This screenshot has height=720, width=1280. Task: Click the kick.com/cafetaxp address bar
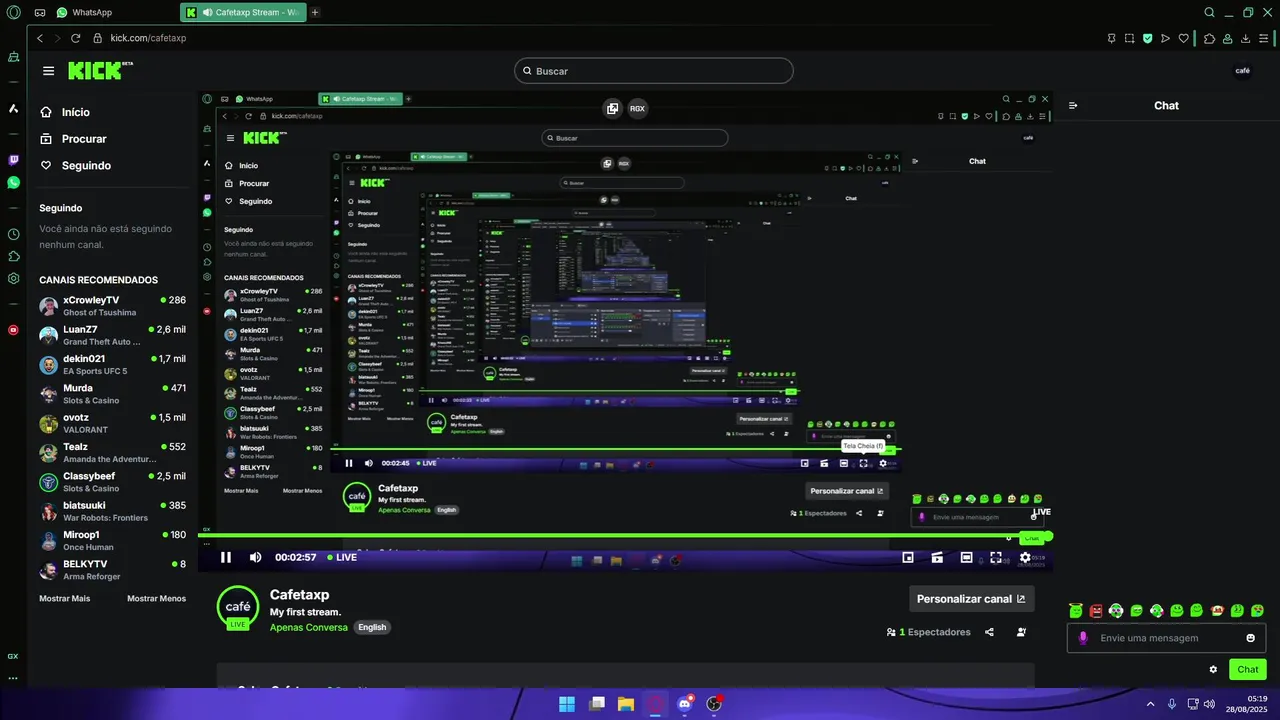coord(148,38)
